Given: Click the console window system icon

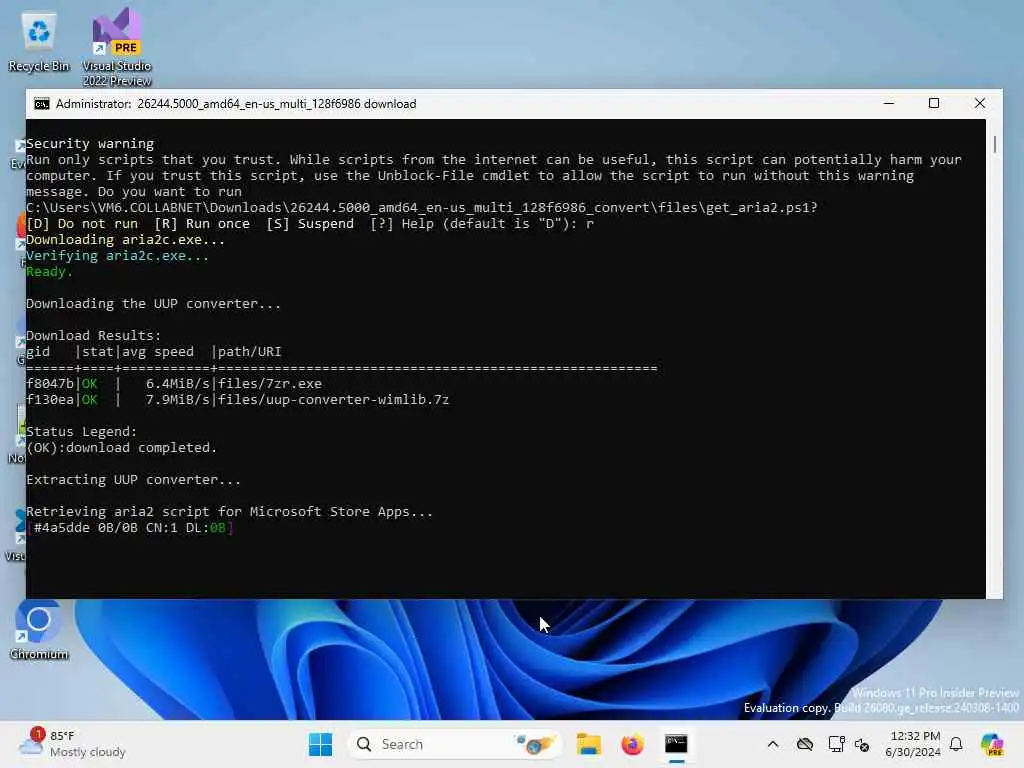Looking at the screenshot, I should click(42, 104).
